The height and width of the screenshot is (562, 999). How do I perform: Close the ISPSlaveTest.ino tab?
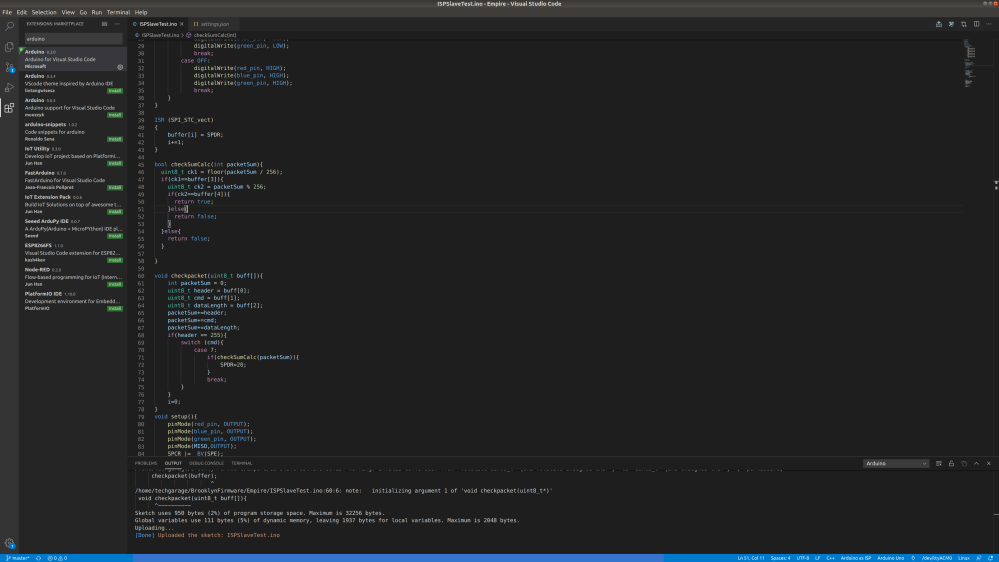tap(182, 24)
